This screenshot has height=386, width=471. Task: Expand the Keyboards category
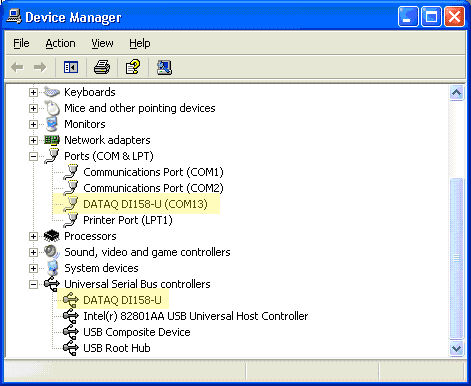point(33,92)
